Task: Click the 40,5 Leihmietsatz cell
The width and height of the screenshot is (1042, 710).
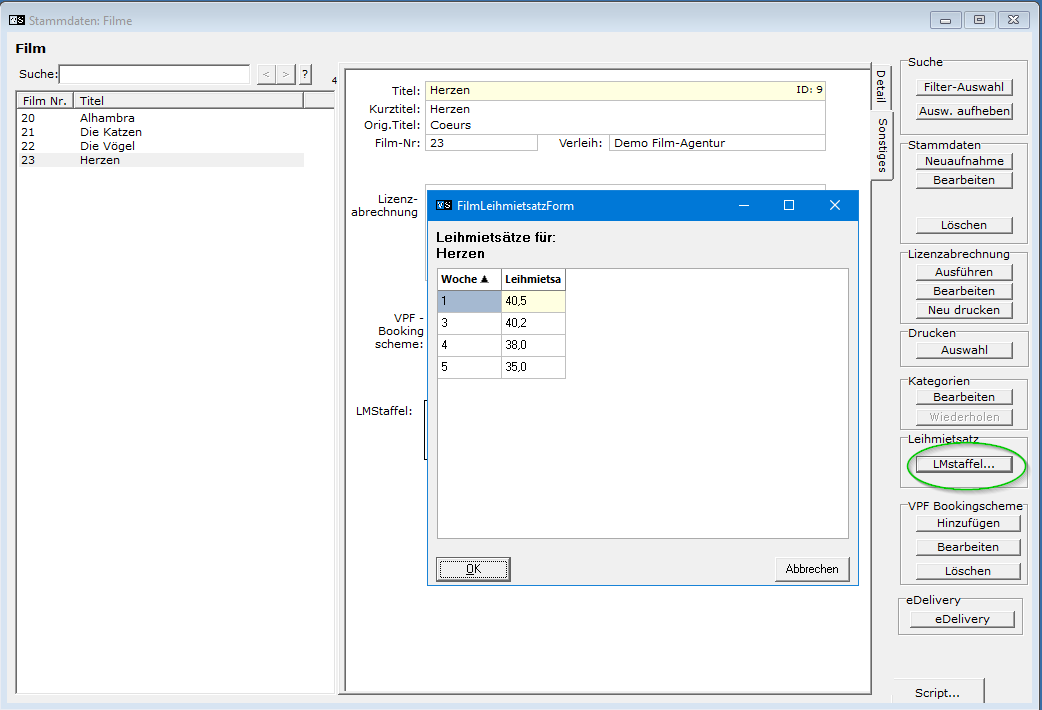Action: pos(533,301)
